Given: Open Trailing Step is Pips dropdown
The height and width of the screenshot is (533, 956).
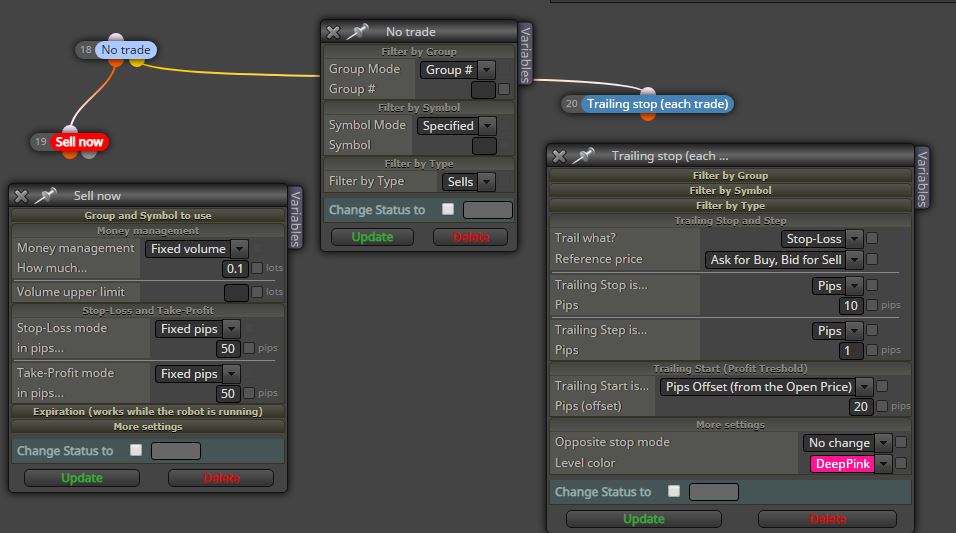Looking at the screenshot, I should (837, 331).
